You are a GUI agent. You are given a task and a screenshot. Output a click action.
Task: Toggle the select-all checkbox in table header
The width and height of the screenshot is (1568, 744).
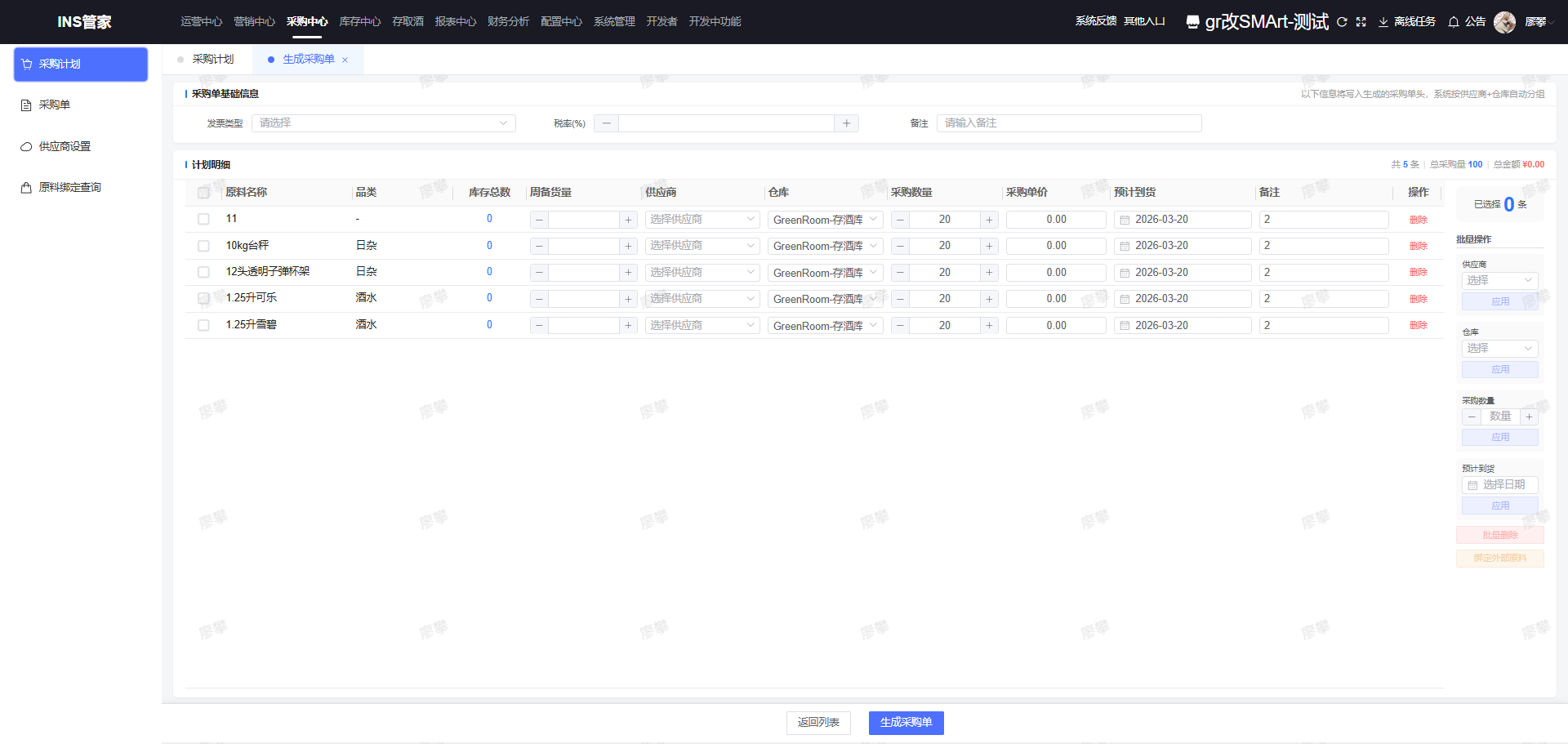pyautogui.click(x=203, y=193)
